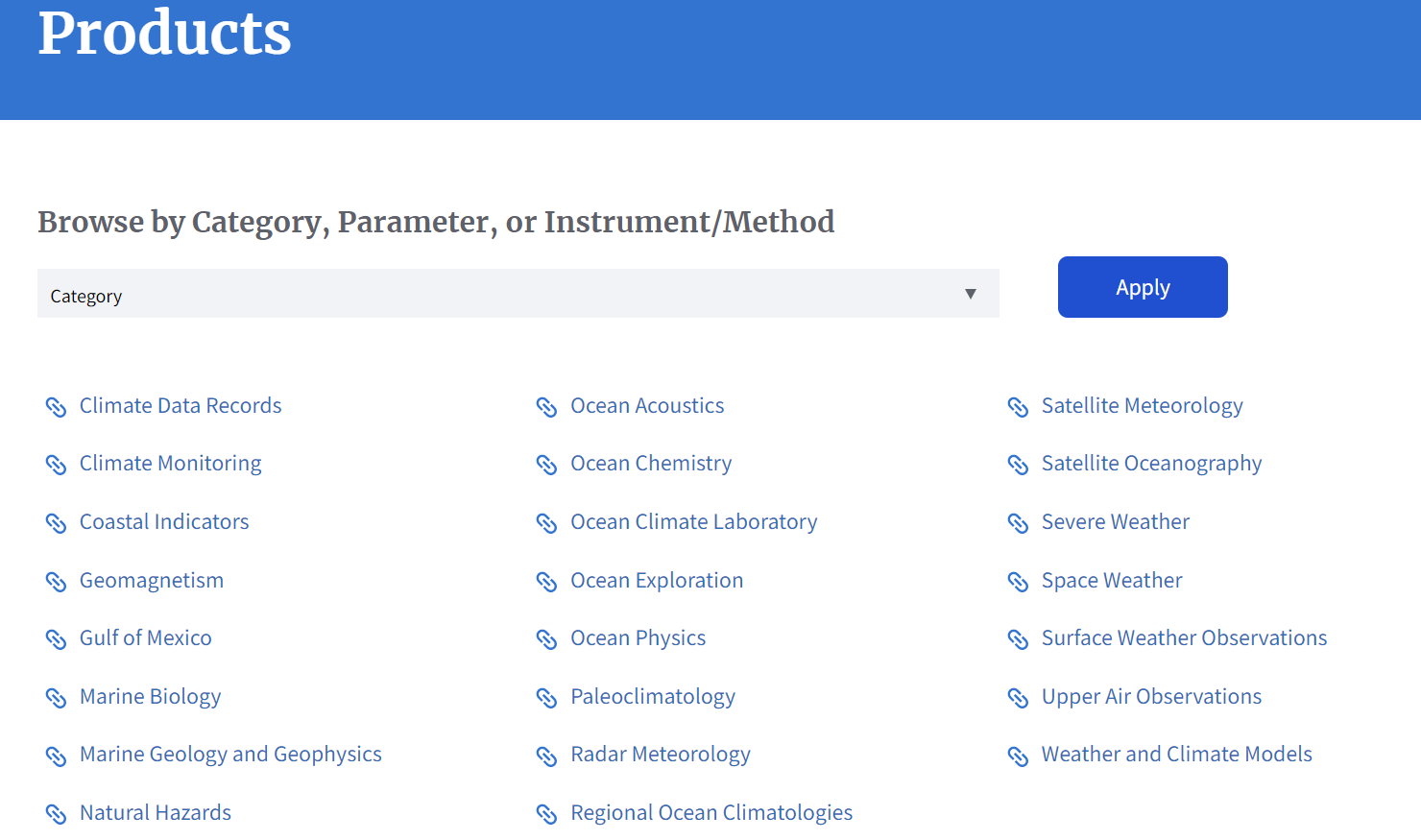This screenshot has height=840, width=1421.
Task: Click the link icon beside Geomagnetism
Action: (56, 582)
